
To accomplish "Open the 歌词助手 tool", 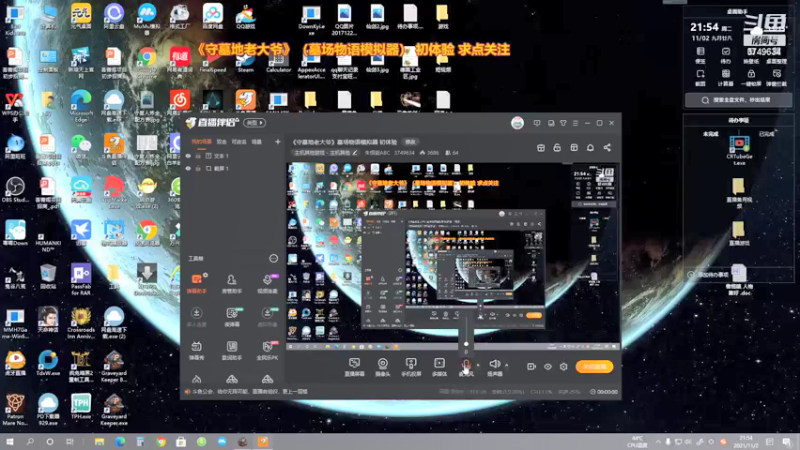I will pyautogui.click(x=232, y=350).
